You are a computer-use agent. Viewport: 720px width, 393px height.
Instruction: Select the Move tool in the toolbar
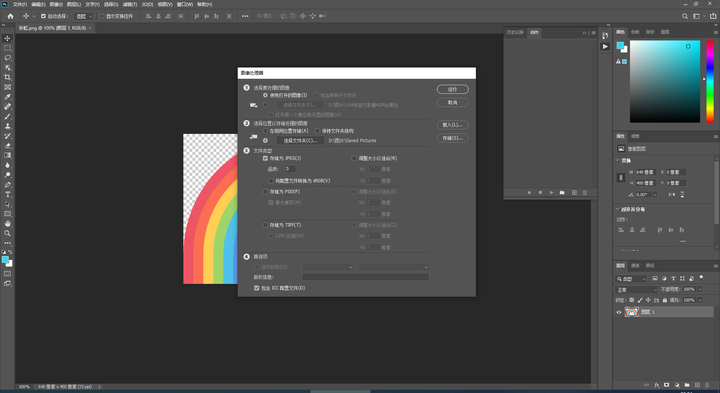point(7,39)
